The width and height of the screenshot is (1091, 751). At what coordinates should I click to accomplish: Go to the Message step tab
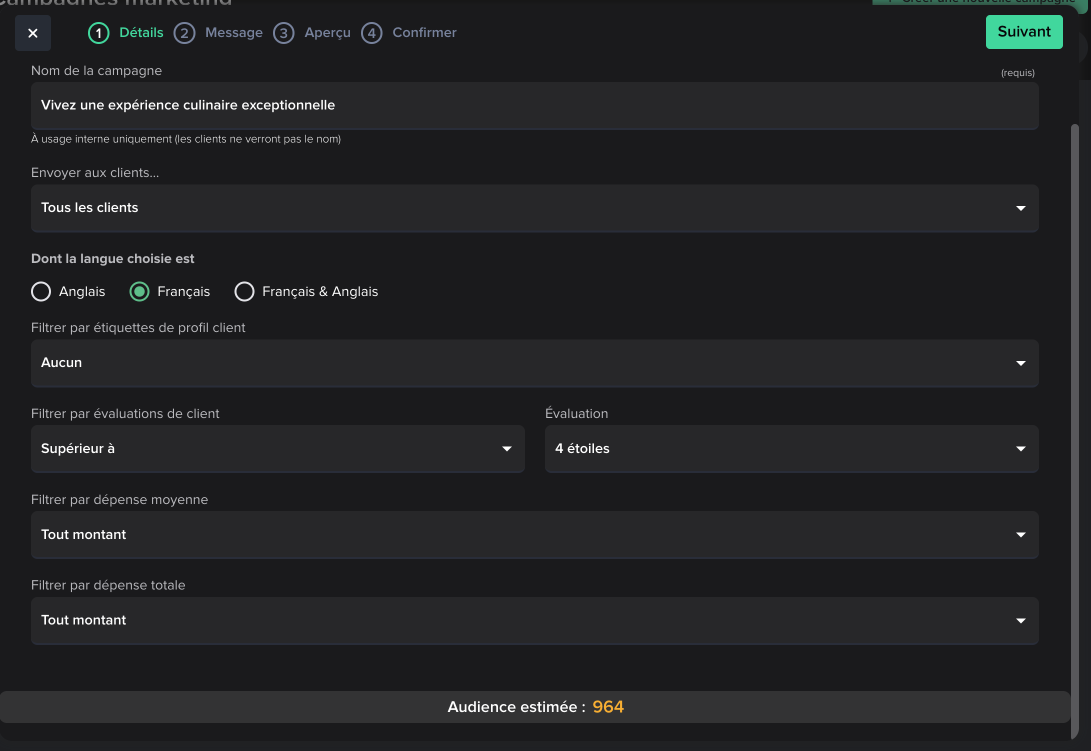click(233, 33)
